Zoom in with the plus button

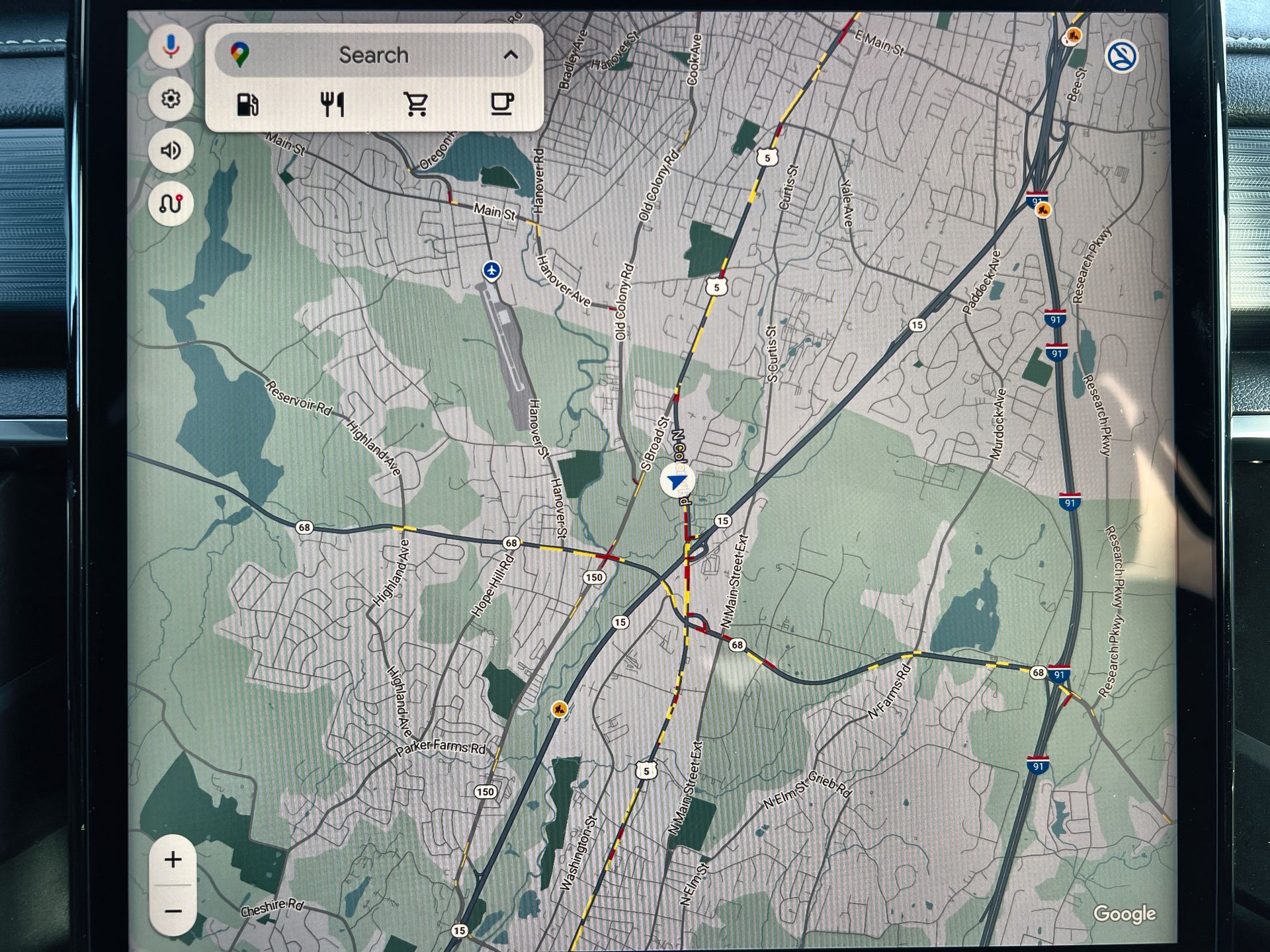[173, 859]
